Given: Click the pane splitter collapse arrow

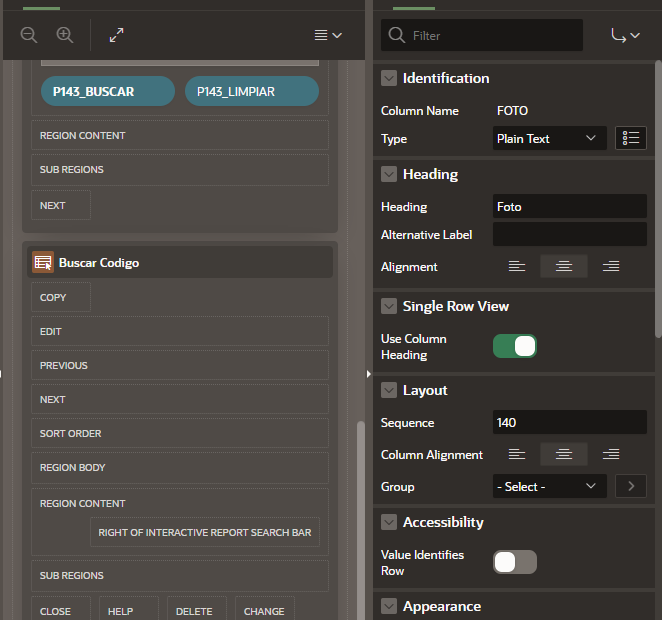Looking at the screenshot, I should tap(369, 374).
